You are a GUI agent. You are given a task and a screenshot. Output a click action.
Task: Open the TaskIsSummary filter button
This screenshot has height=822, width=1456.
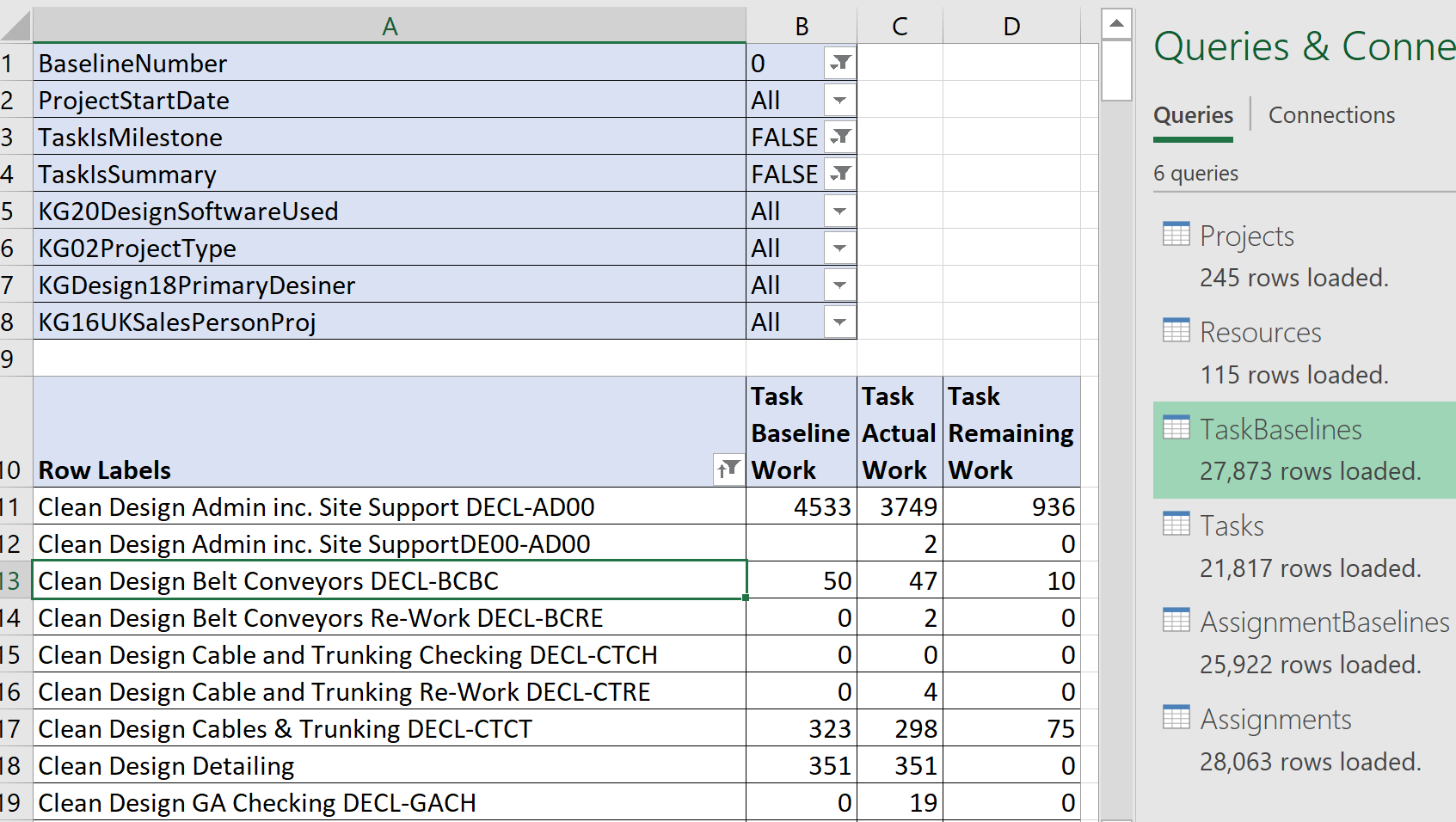[x=839, y=174]
